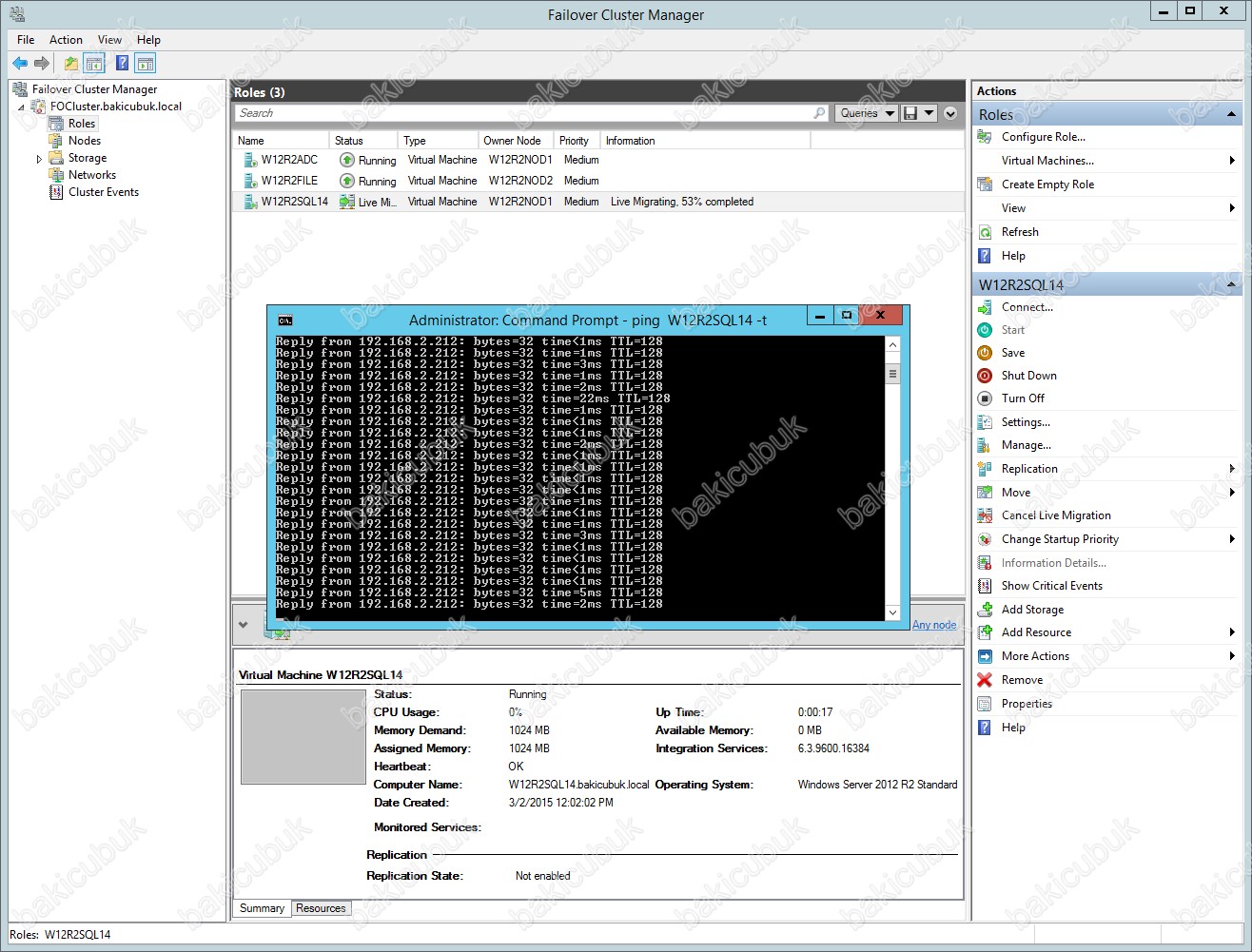Click Failover Cluster Manager title bar icon
The height and width of the screenshot is (952, 1252).
pos(16,13)
